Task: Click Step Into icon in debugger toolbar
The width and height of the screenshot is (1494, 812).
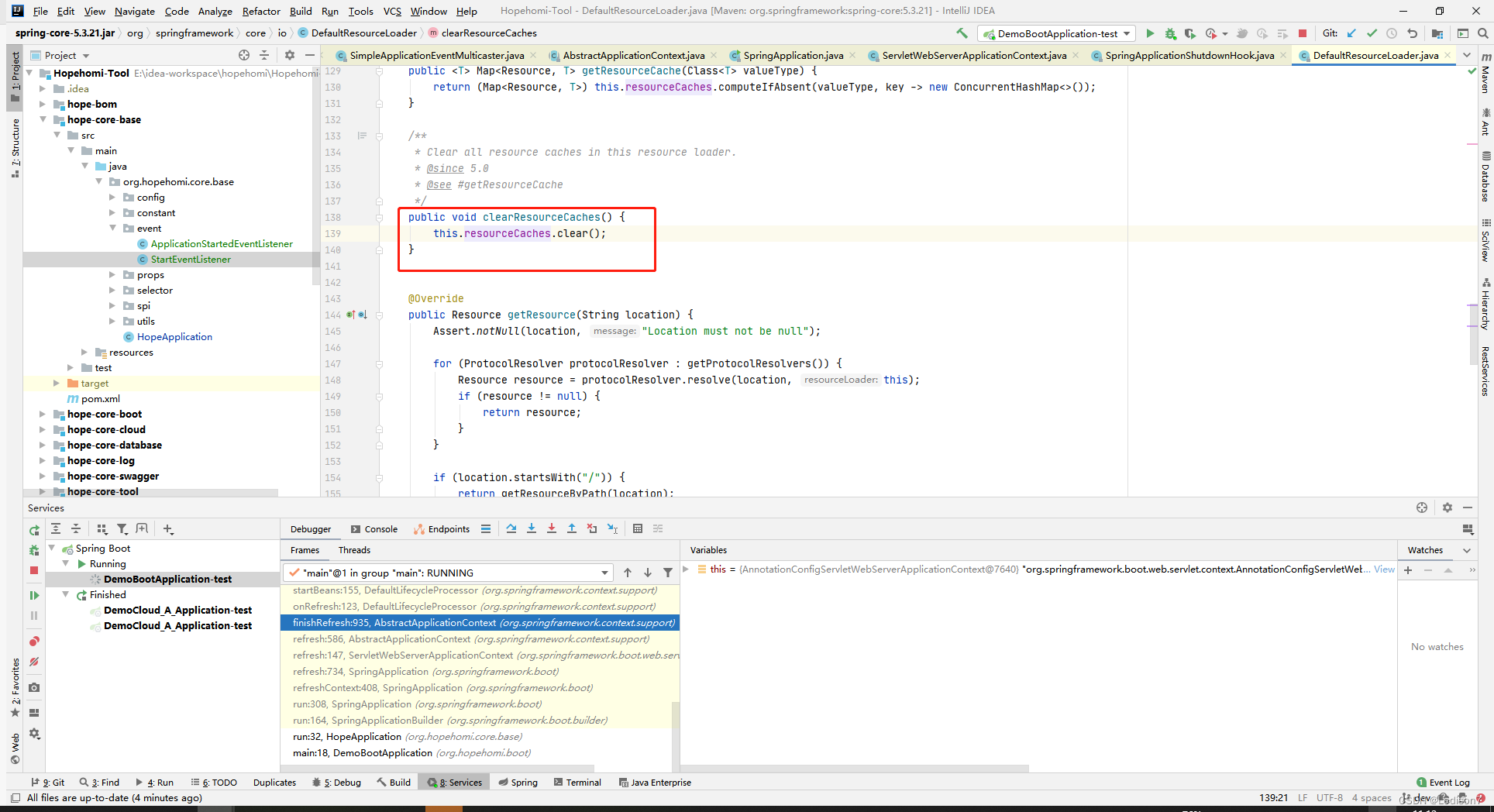Action: (532, 528)
